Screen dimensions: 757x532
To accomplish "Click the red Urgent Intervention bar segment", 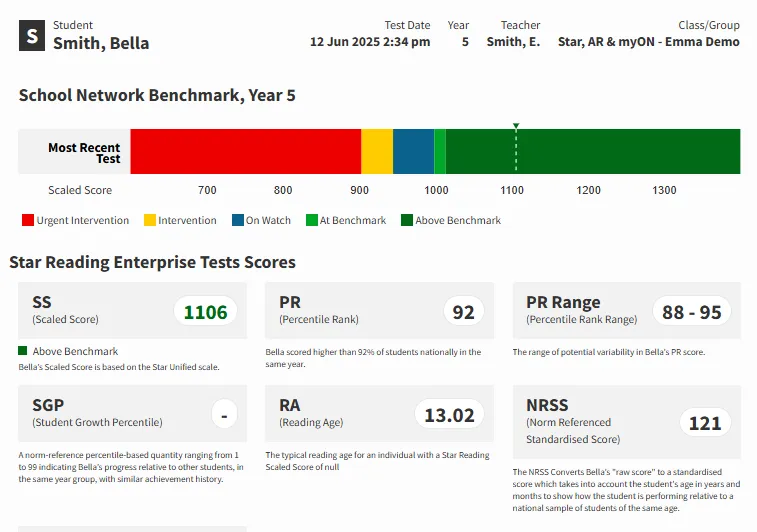I will (x=246, y=151).
